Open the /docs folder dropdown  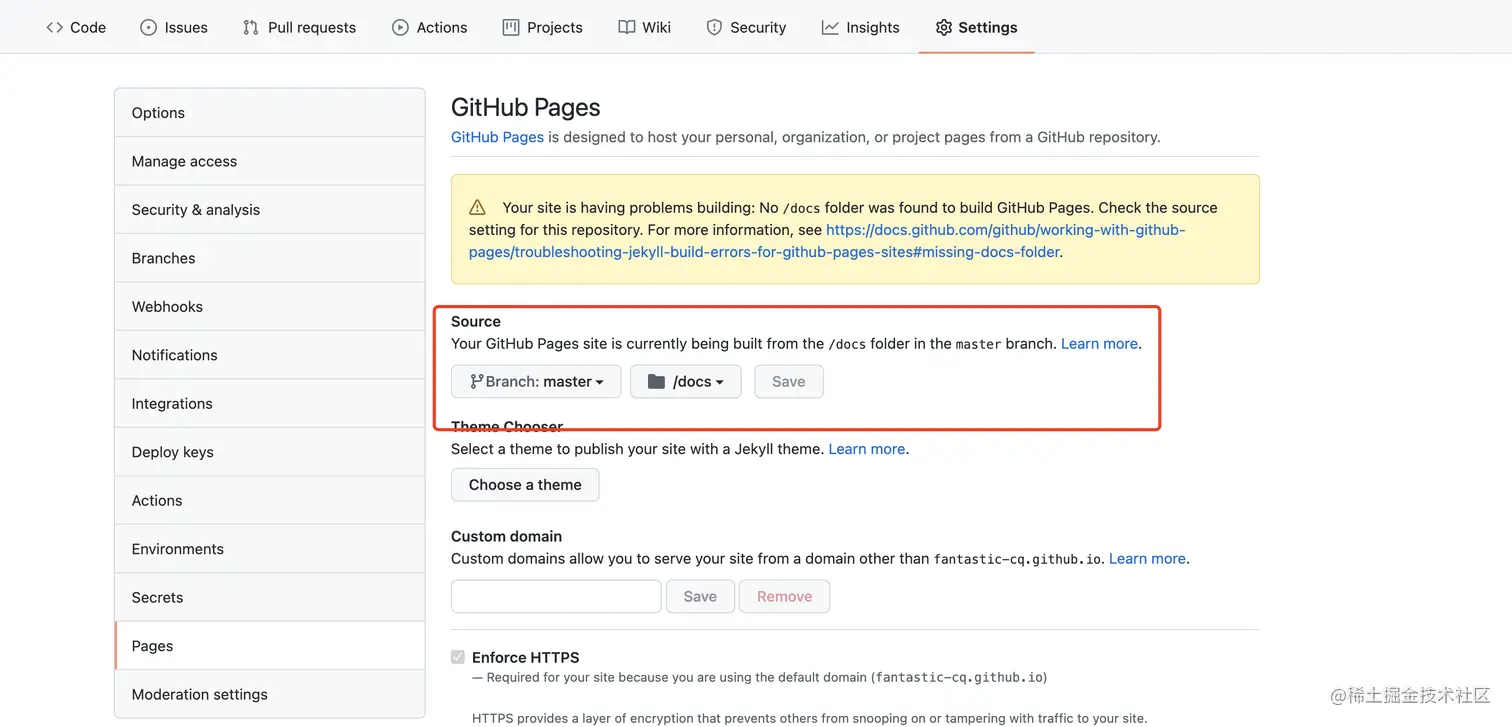(686, 381)
